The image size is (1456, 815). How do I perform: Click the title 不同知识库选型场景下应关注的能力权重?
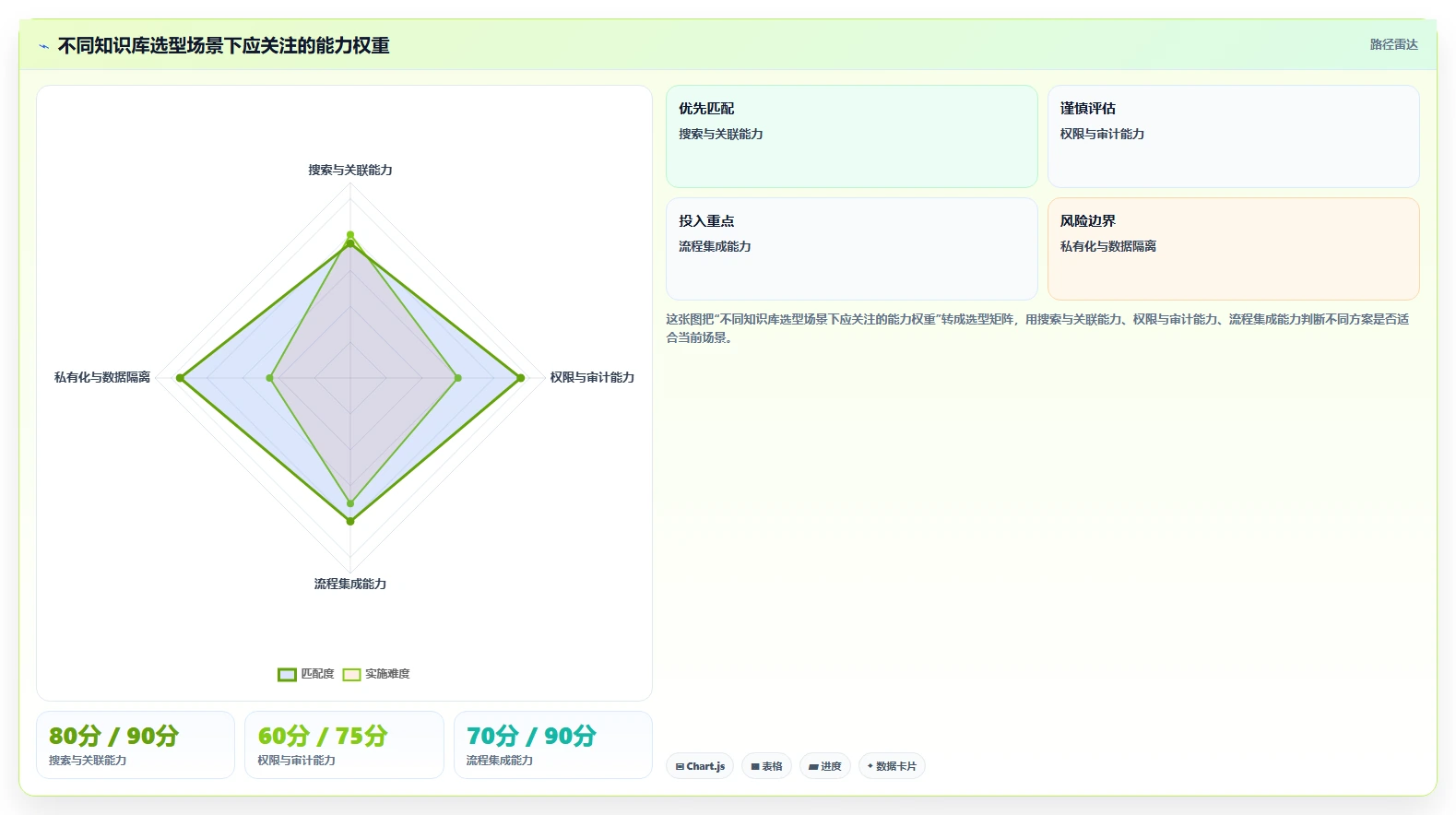pyautogui.click(x=224, y=46)
